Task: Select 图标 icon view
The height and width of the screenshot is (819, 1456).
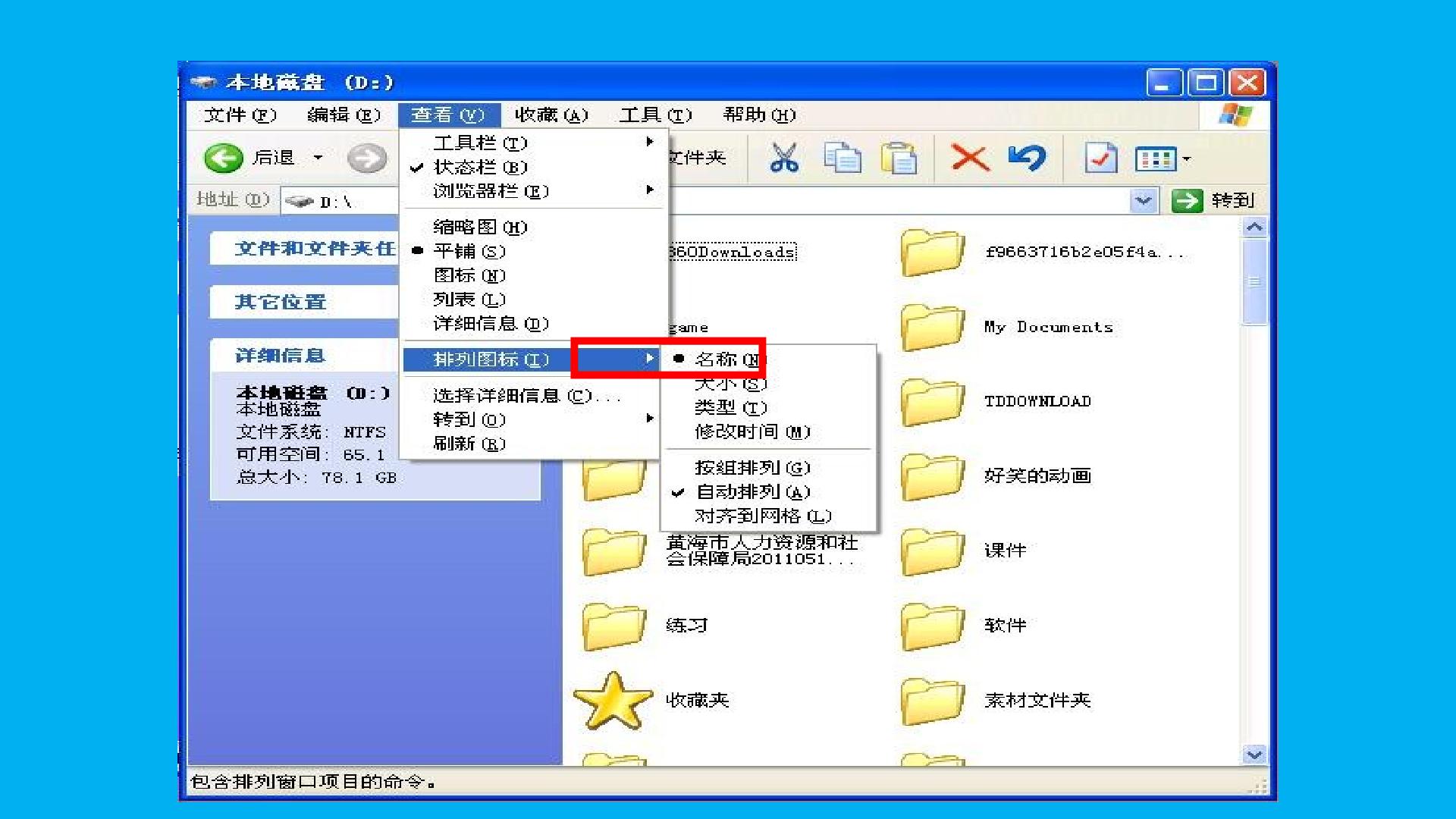Action: coord(534,275)
